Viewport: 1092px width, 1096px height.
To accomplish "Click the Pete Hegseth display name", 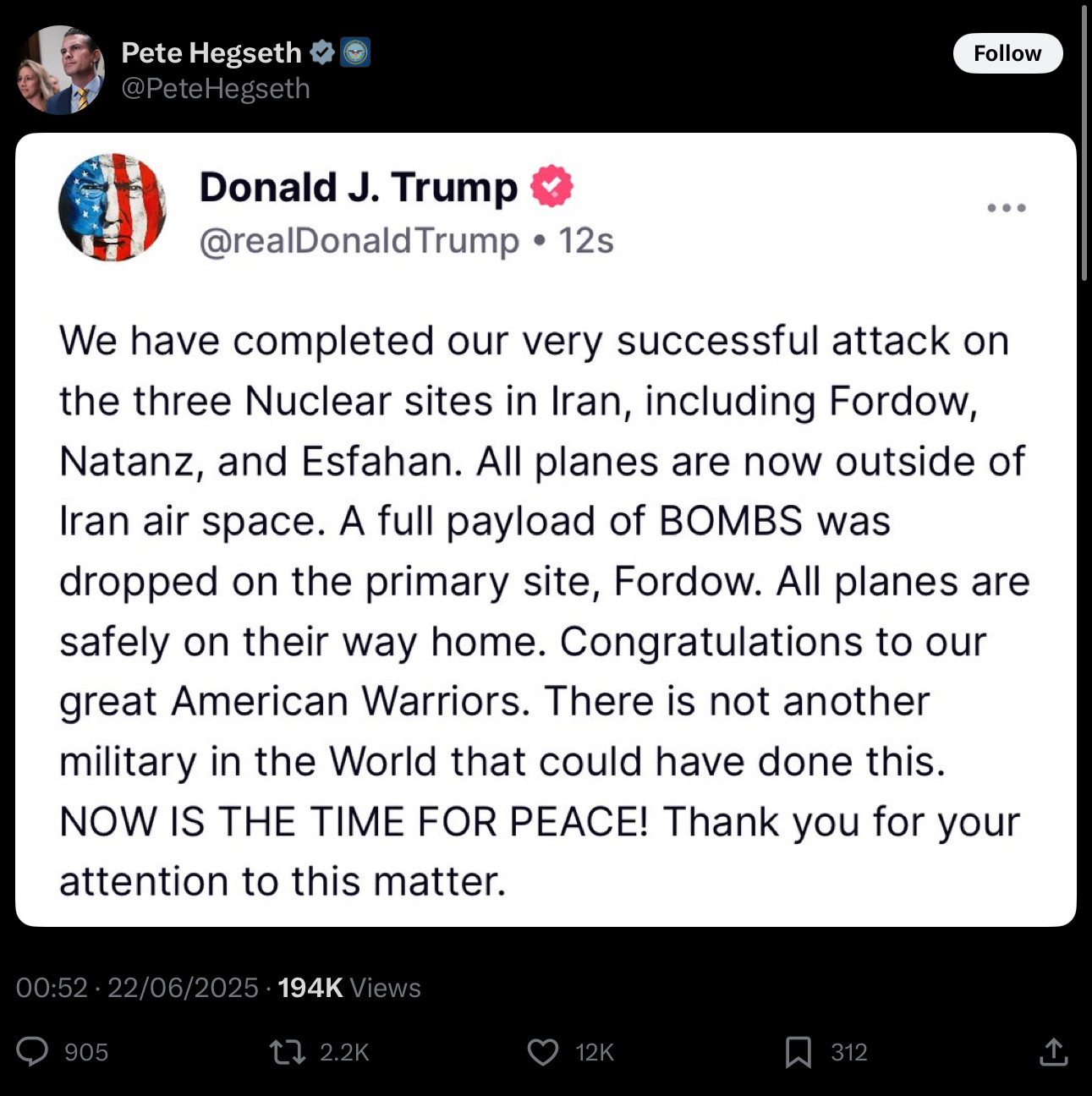I will 211,52.
